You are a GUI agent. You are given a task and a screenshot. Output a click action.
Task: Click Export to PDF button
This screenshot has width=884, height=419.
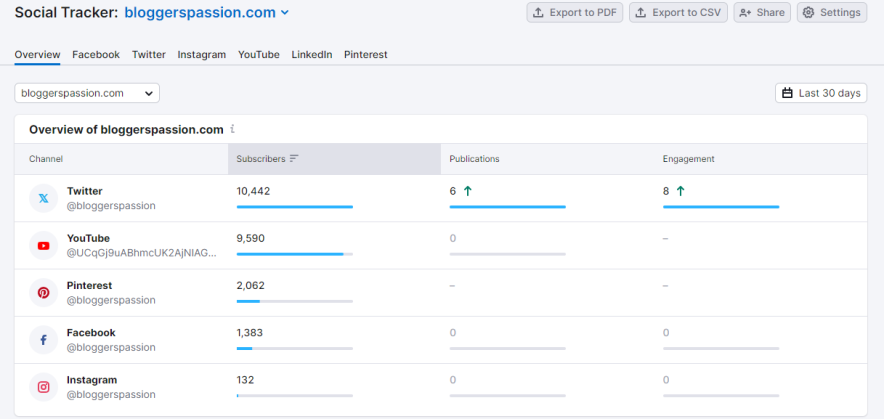574,12
